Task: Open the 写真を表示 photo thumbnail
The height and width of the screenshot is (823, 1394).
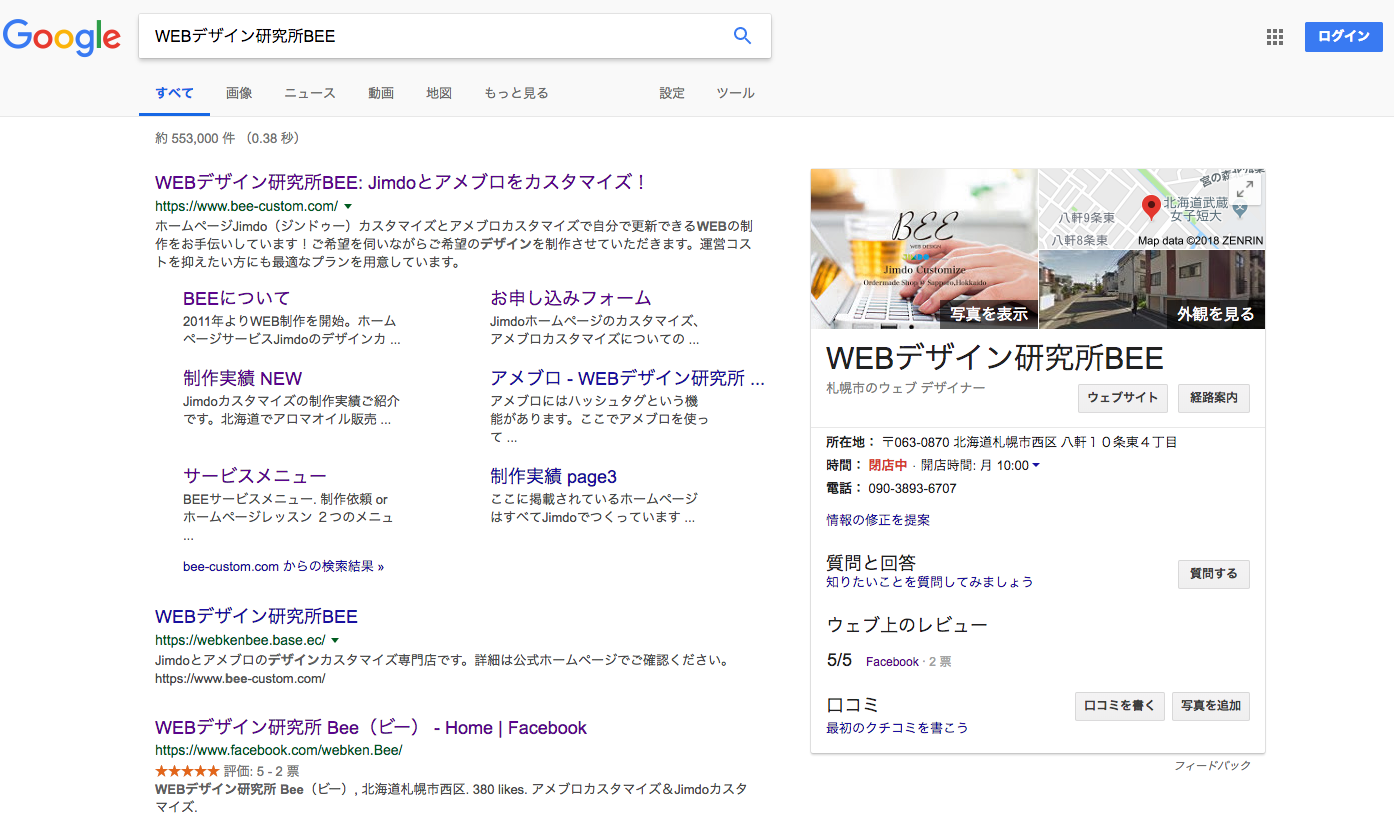Action: [924, 249]
